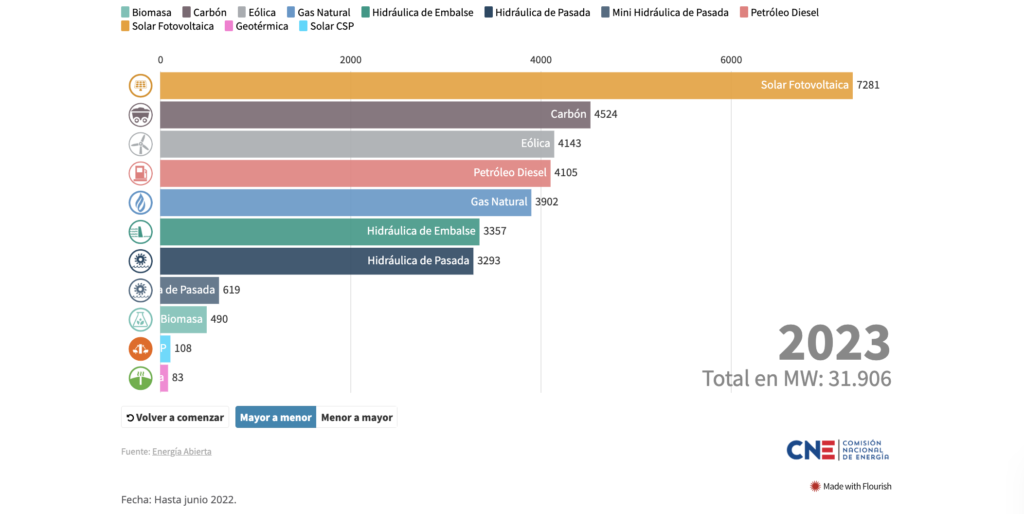This screenshot has height=514, width=1024.
Task: Open the Energía Abierta source link
Action: [x=182, y=451]
